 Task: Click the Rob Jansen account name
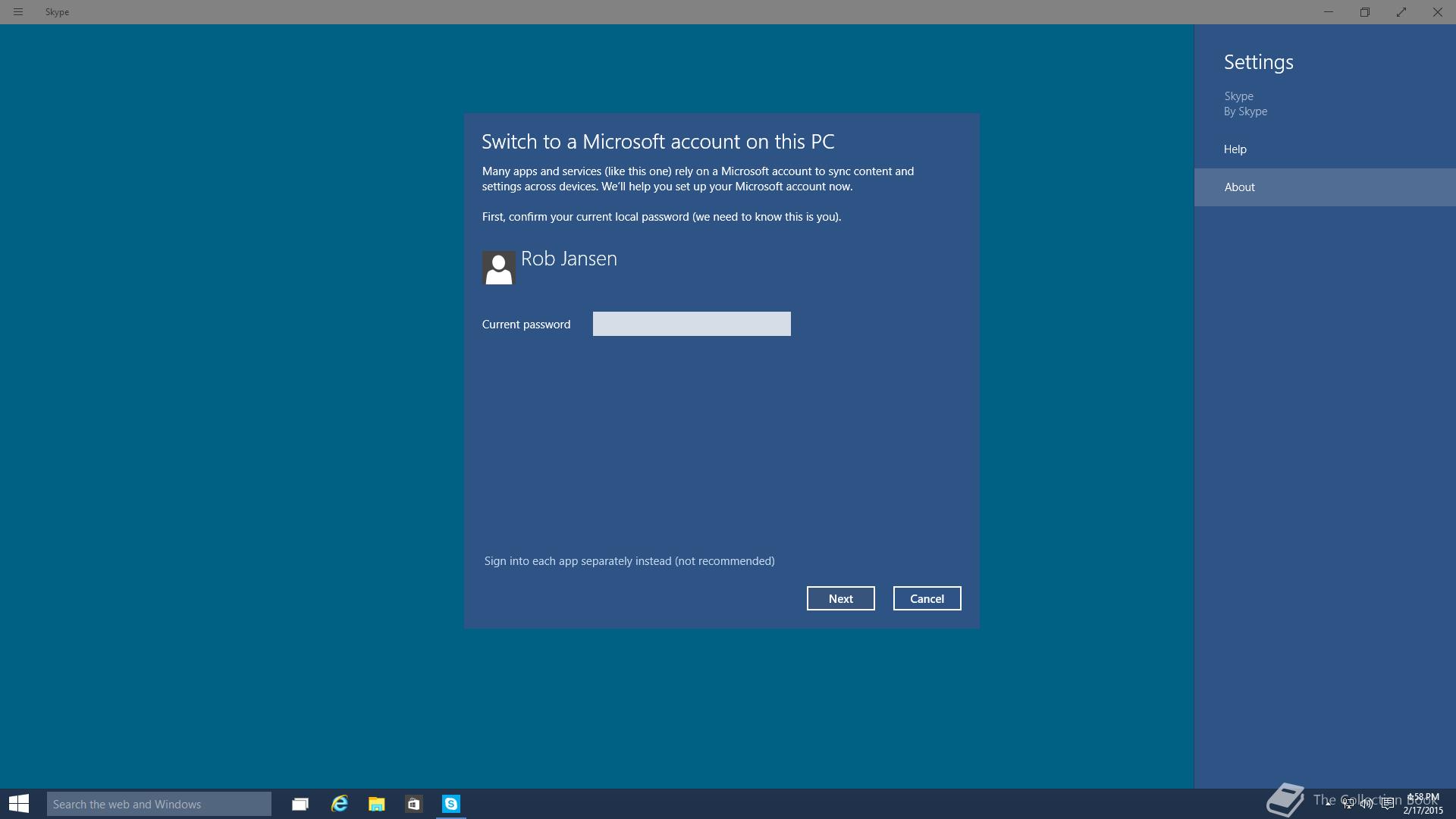(569, 259)
